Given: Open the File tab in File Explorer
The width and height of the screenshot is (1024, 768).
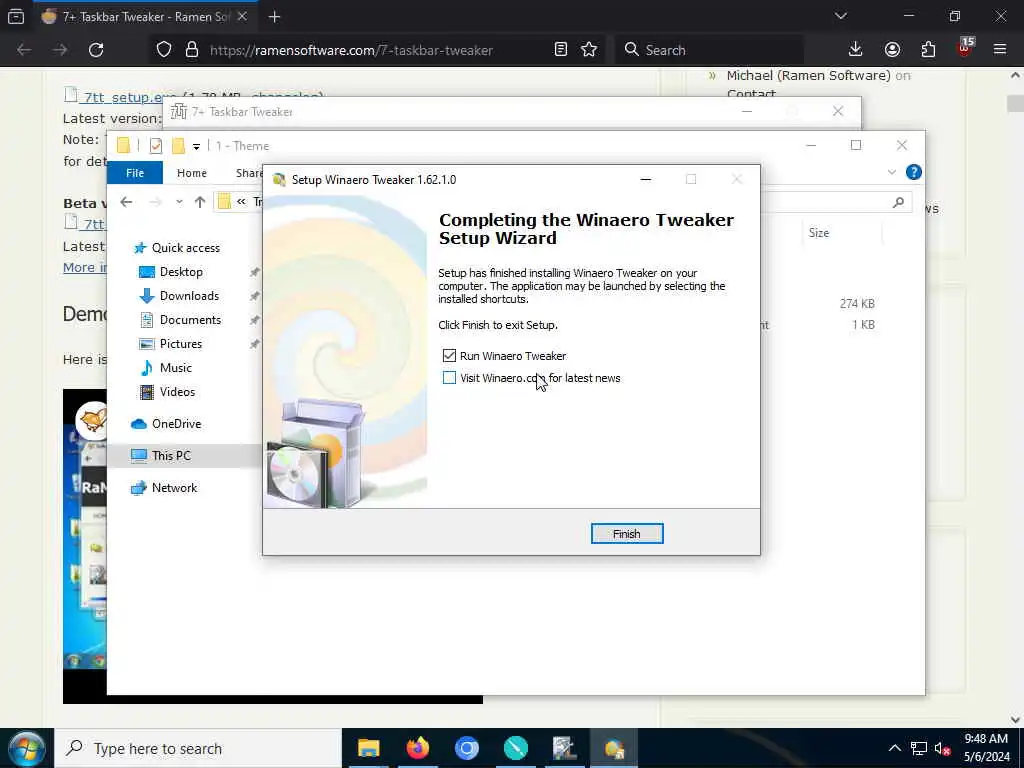Looking at the screenshot, I should (x=135, y=173).
